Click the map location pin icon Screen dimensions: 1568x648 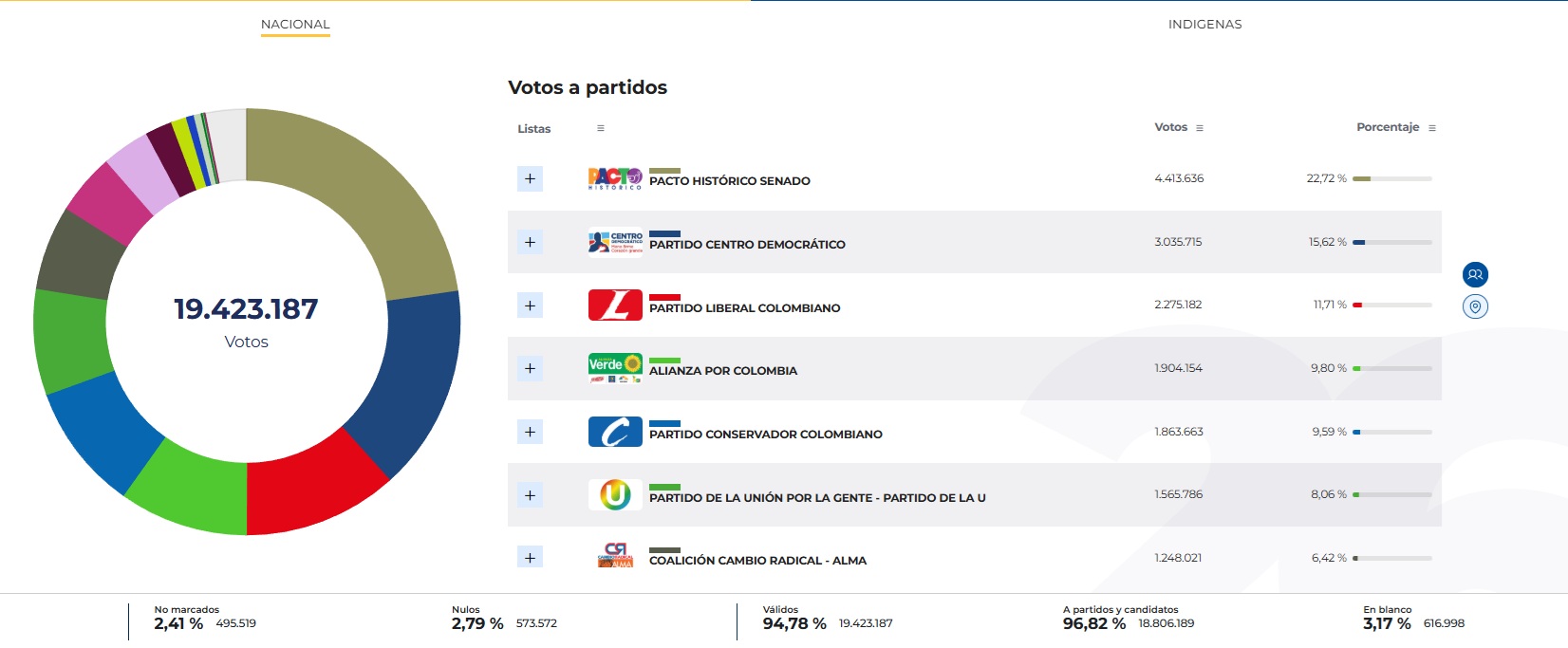click(1475, 306)
